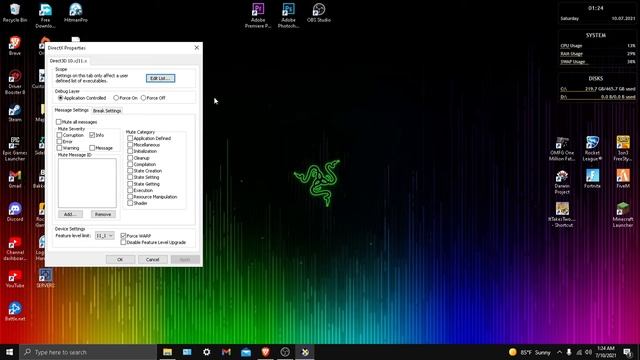Select the Minecraft Launcher desktop icon

pos(623,215)
